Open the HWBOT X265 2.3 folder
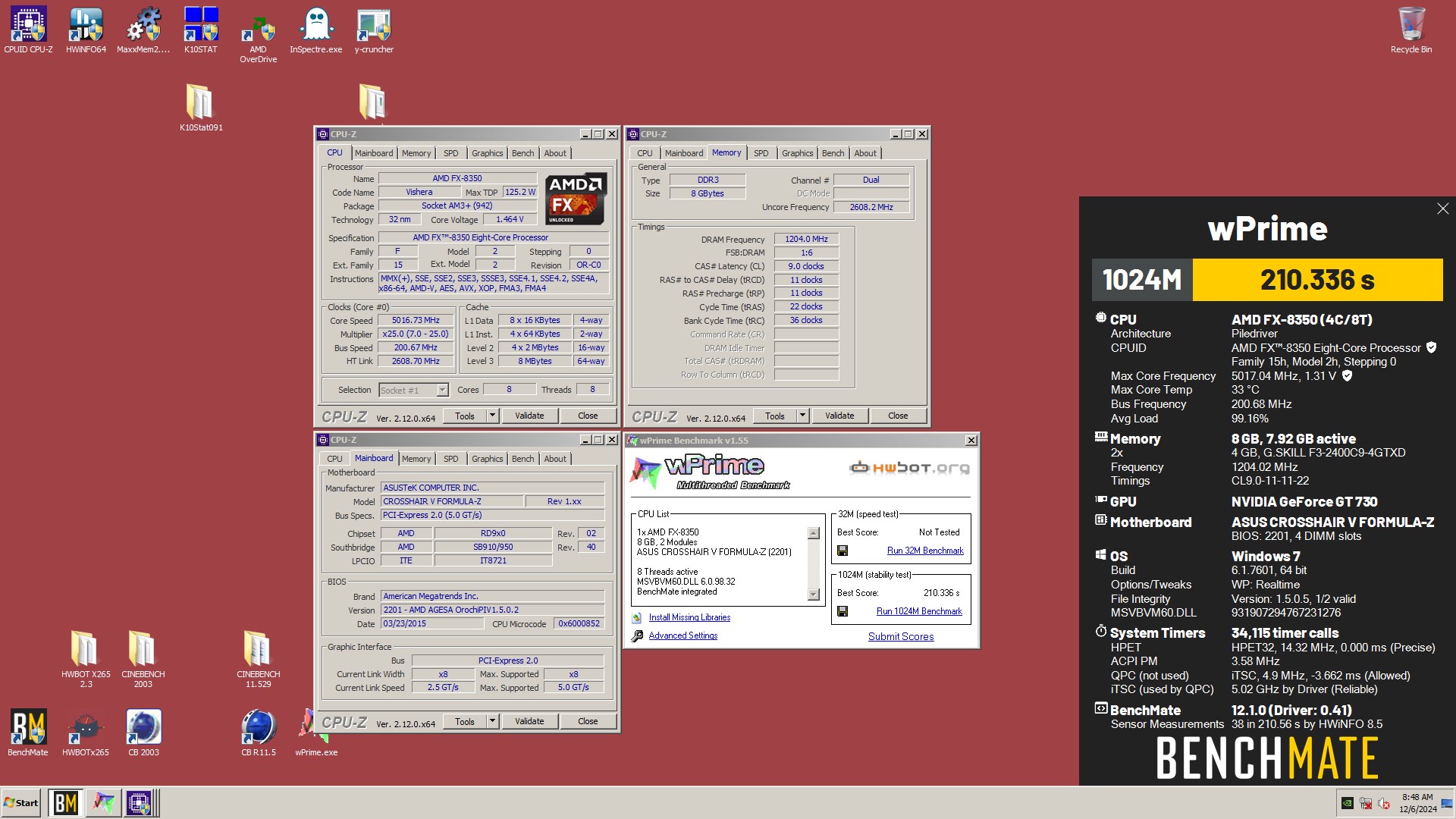Image resolution: width=1456 pixels, height=819 pixels. coord(86,658)
